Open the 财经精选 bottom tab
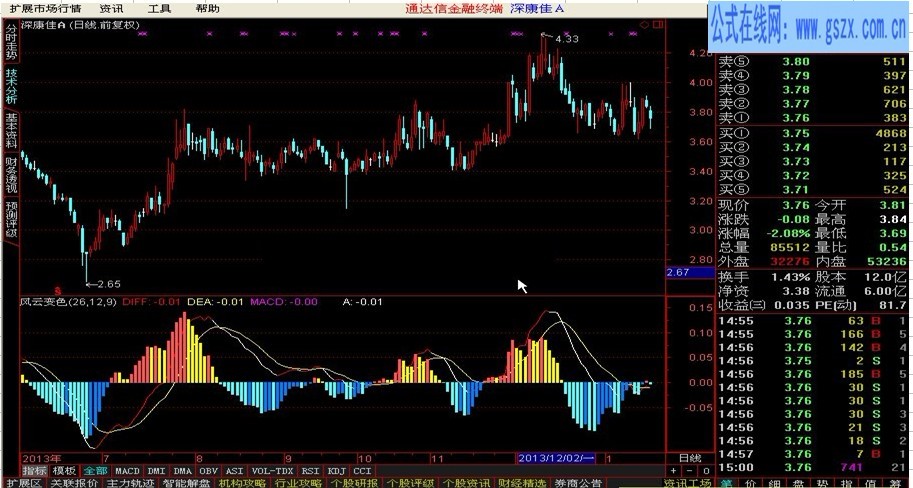913x488 pixels. click(x=522, y=483)
